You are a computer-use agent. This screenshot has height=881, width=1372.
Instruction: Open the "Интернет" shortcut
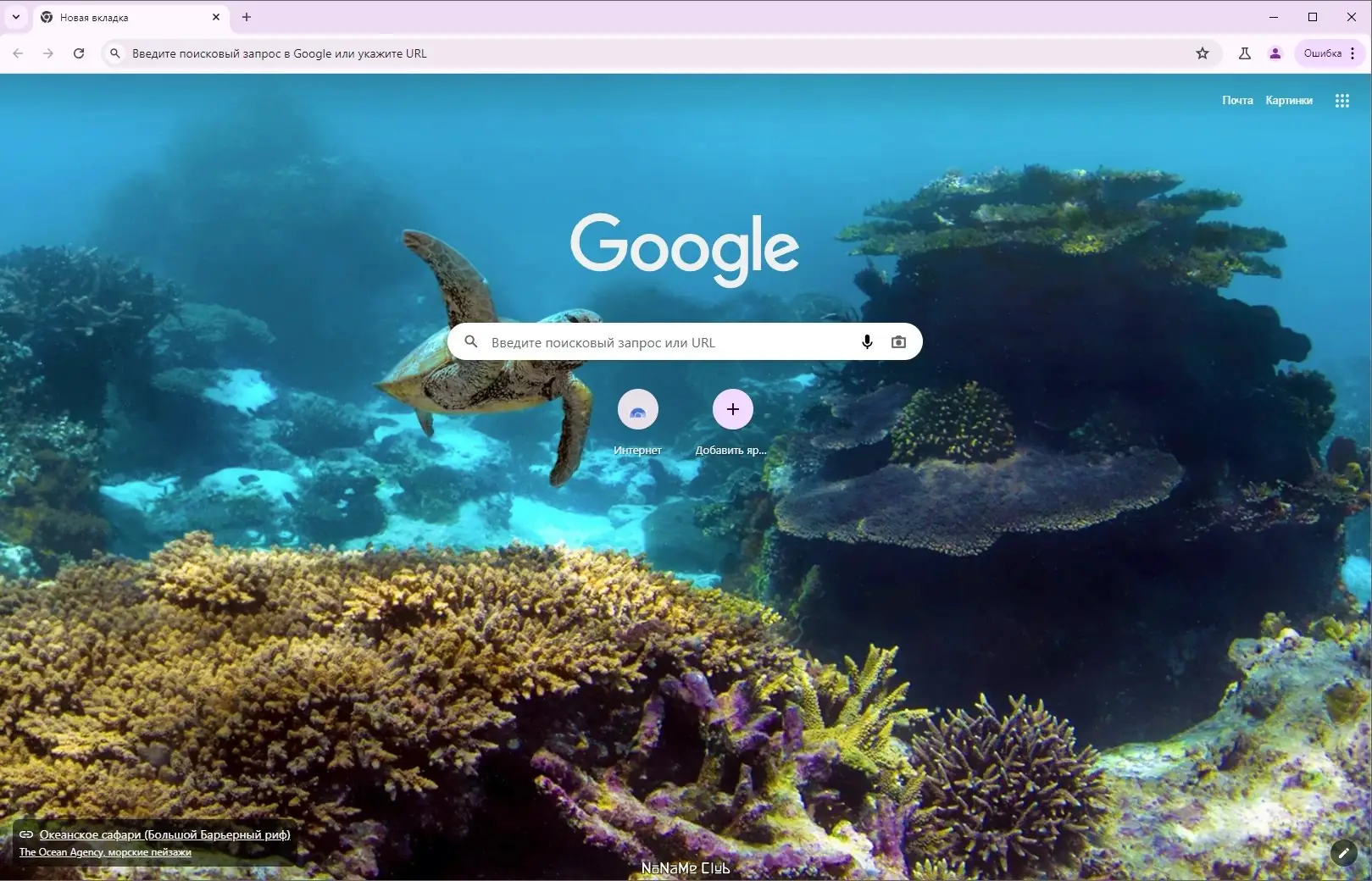[638, 422]
